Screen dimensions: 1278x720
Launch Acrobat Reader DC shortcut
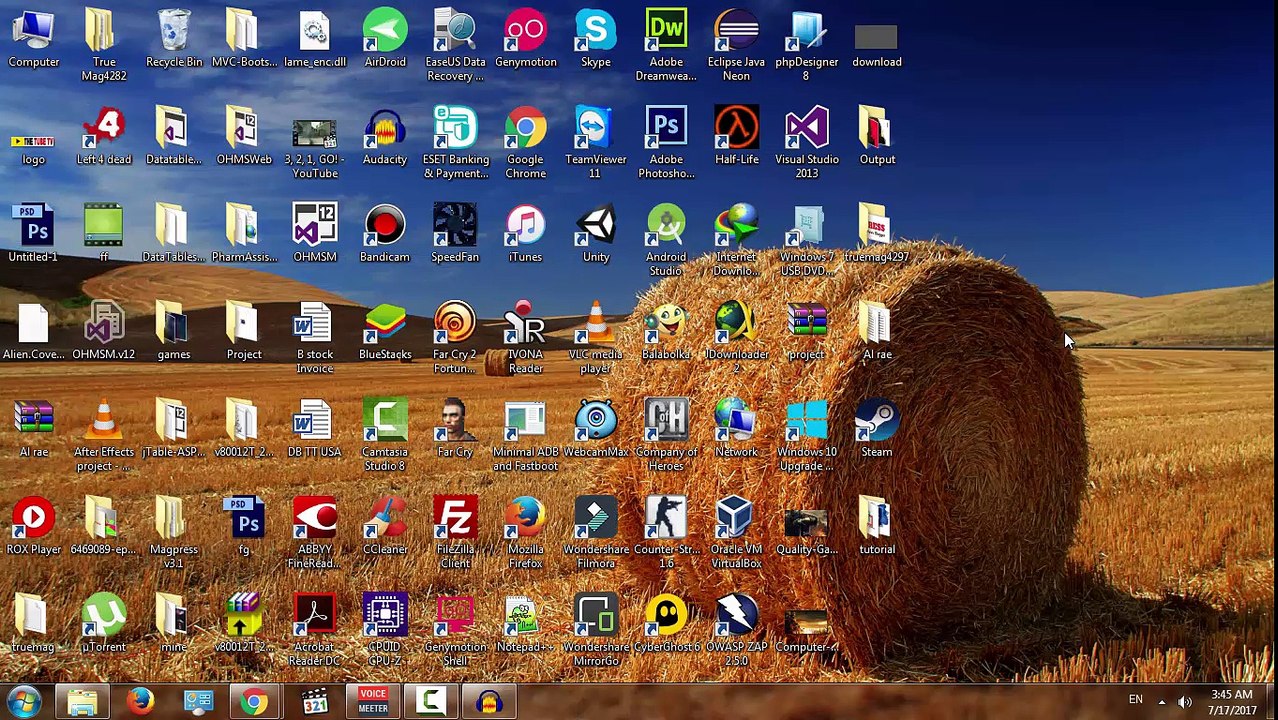click(314, 631)
